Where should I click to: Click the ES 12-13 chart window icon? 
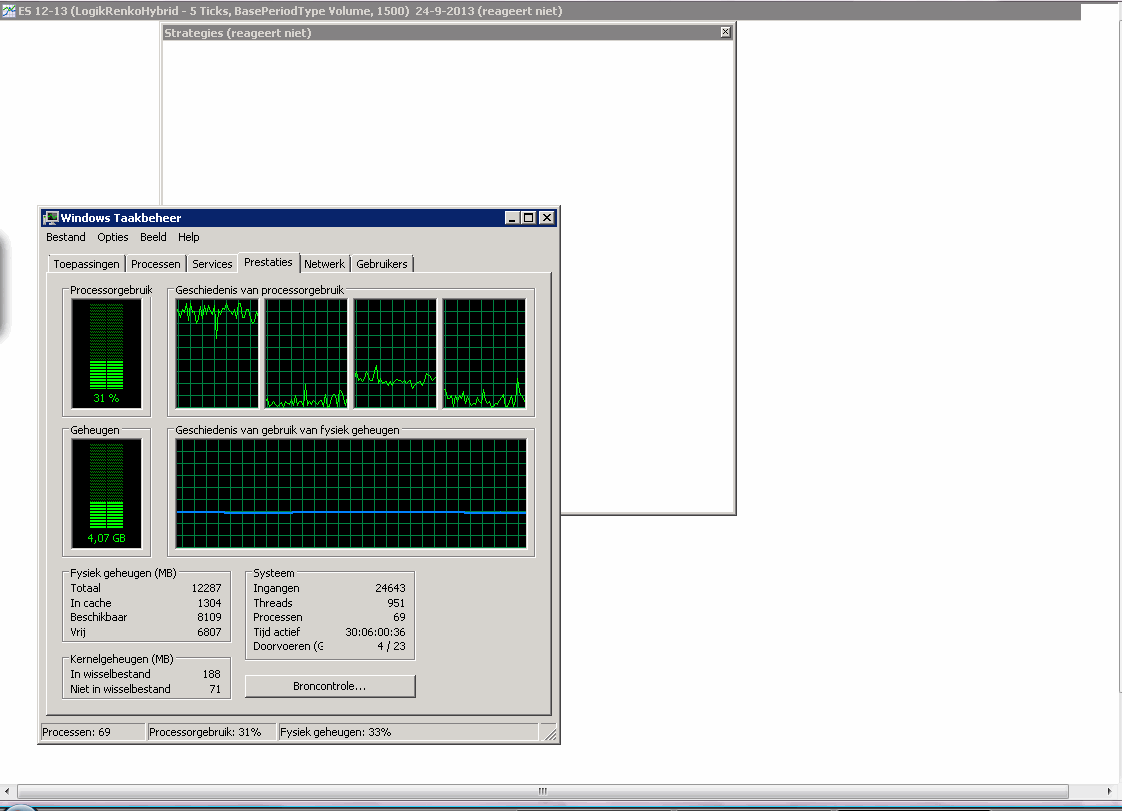(x=9, y=11)
